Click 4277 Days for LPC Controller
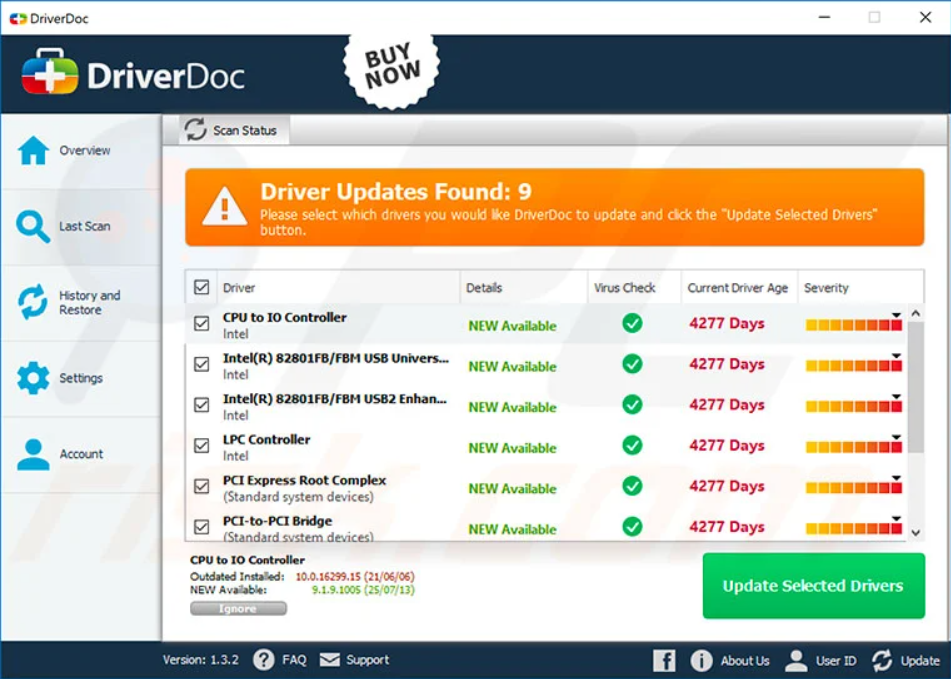951x679 pixels. point(727,446)
